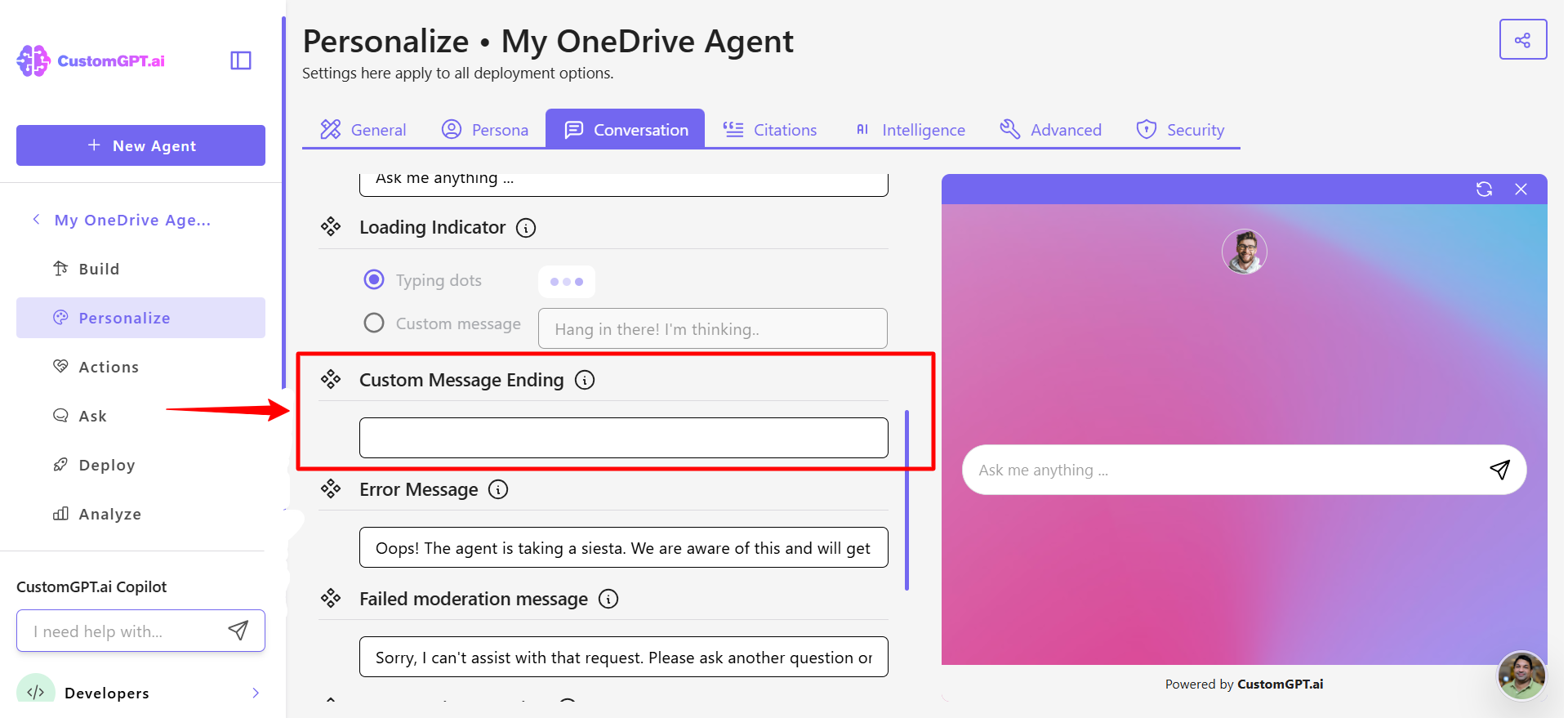Click drag handle beside Error Message
The height and width of the screenshot is (718, 1568).
coord(331,488)
